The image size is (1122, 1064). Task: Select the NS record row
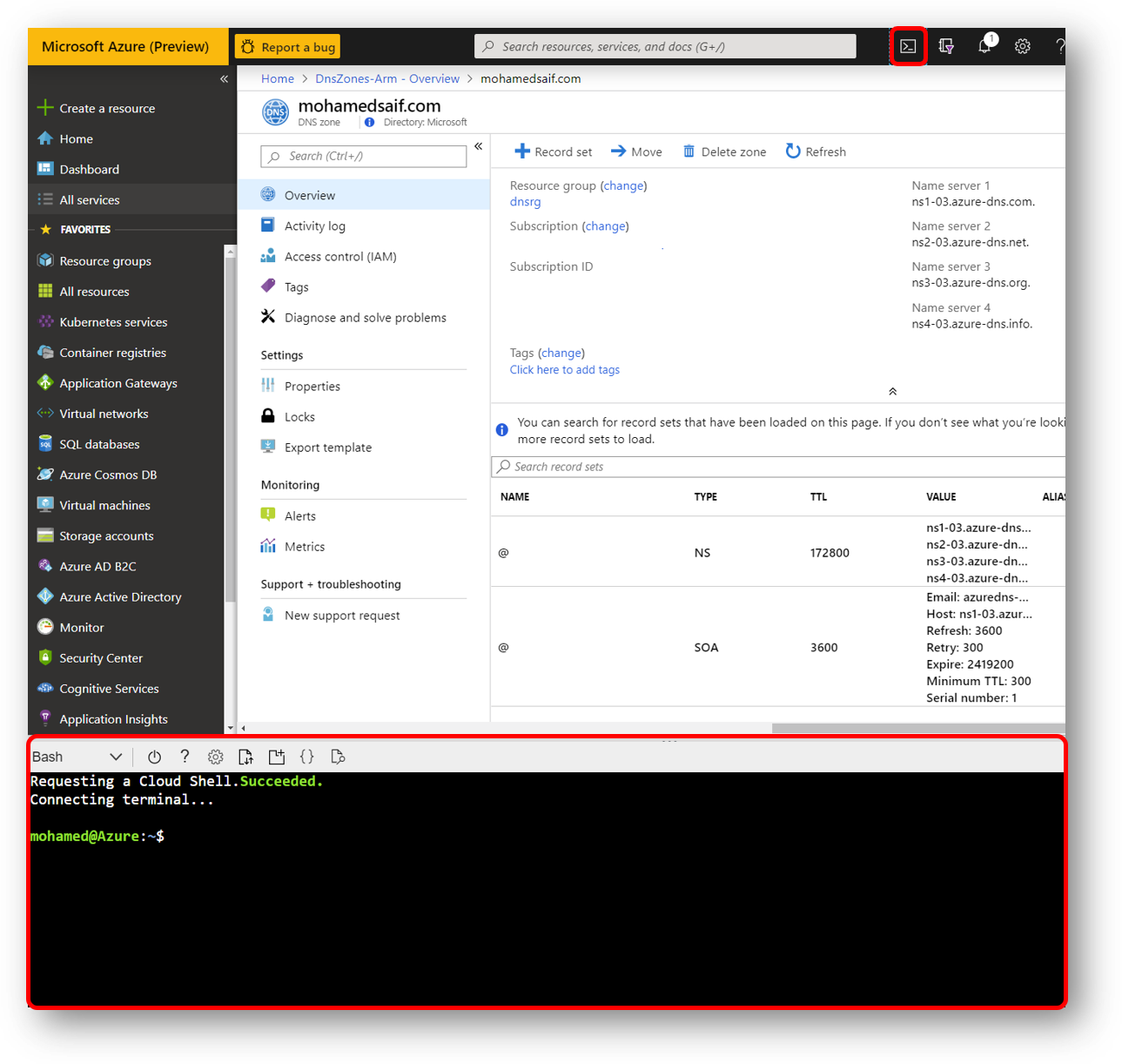778,552
